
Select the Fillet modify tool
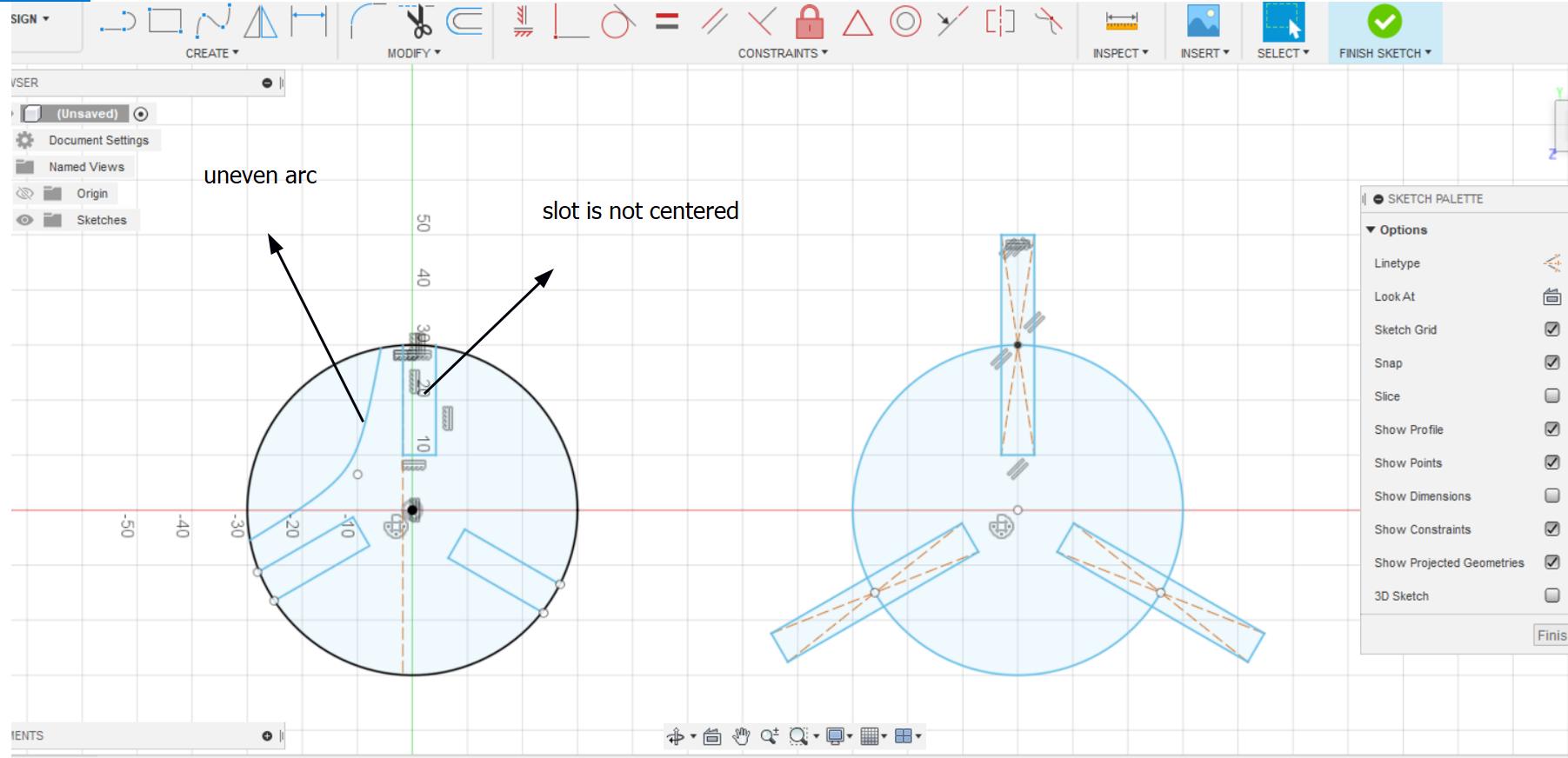[x=369, y=22]
